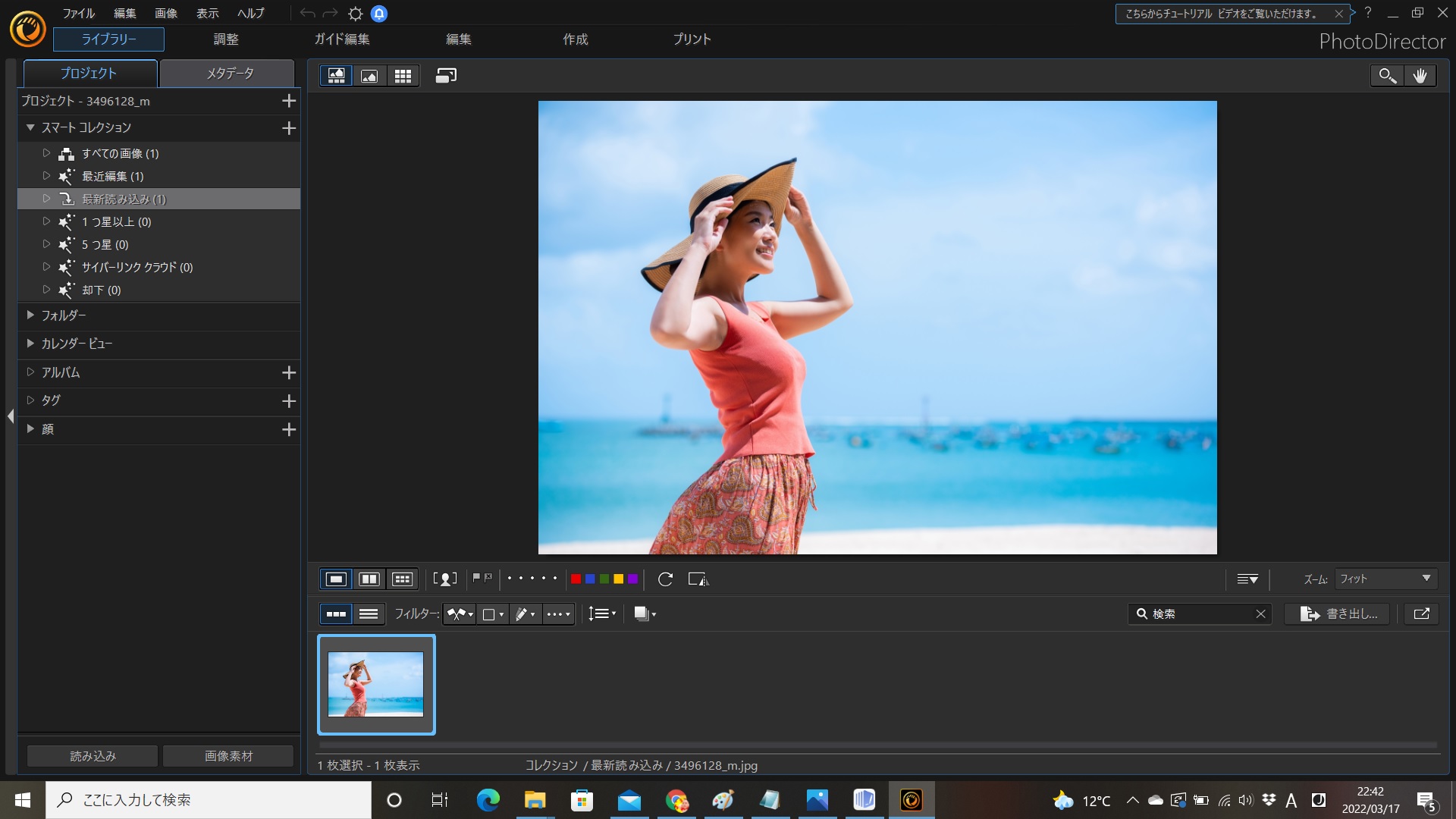Toggle compare two photos view

coord(369,579)
